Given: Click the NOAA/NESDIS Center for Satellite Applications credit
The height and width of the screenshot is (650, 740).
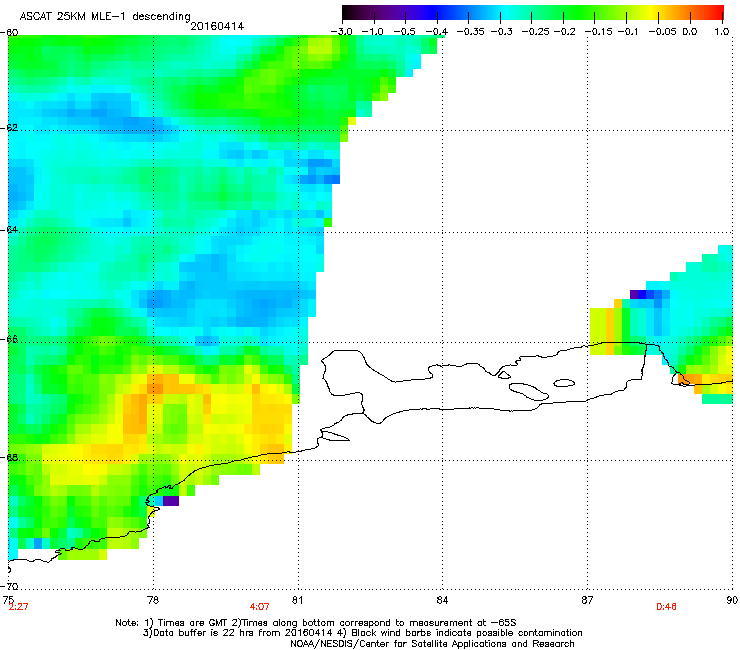Looking at the screenshot, I should click(432, 644).
